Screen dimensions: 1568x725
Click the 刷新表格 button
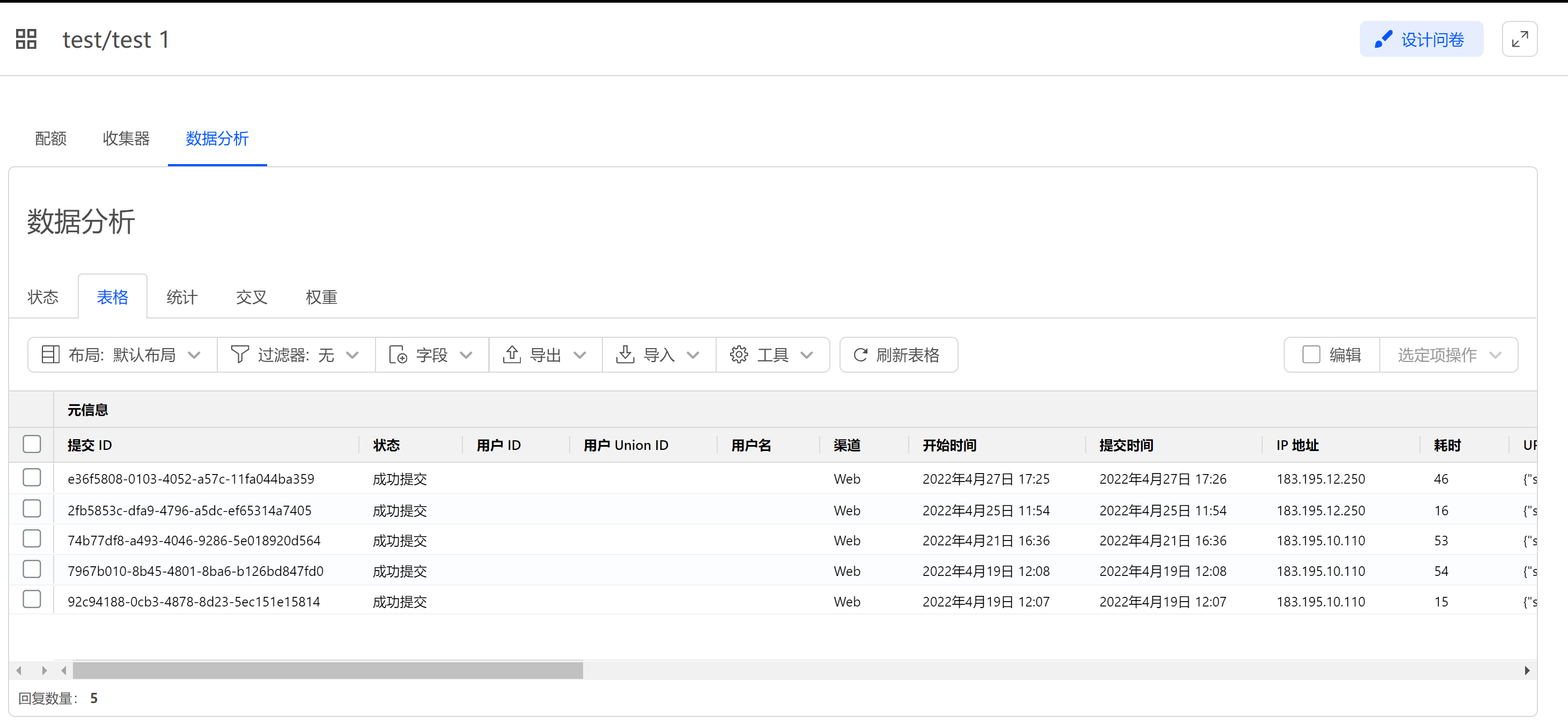pos(899,354)
